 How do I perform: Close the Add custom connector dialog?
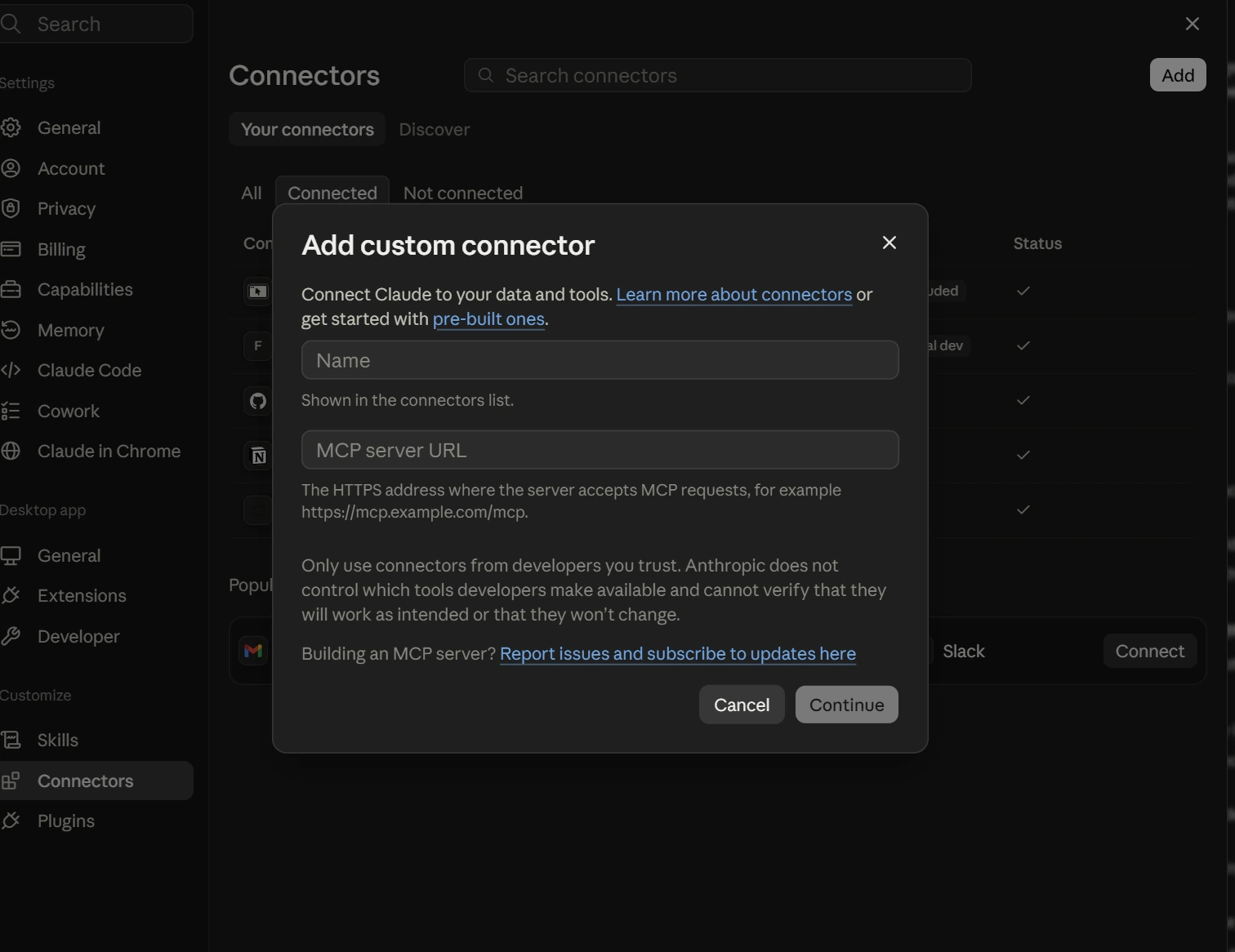[x=889, y=242]
